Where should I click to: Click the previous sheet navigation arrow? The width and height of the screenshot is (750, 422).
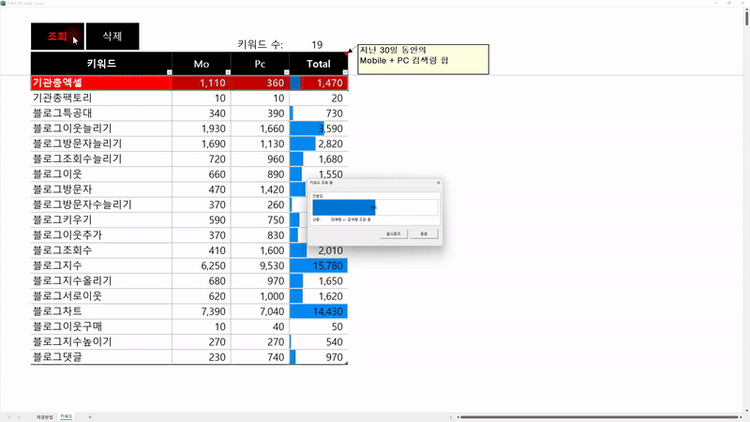click(9, 417)
